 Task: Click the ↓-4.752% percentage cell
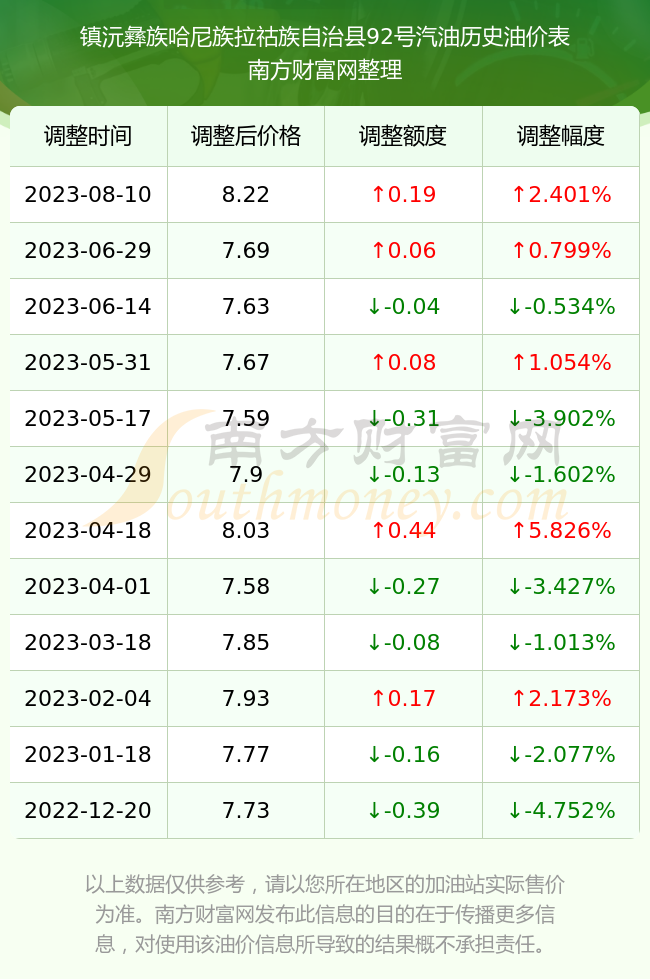(x=561, y=810)
